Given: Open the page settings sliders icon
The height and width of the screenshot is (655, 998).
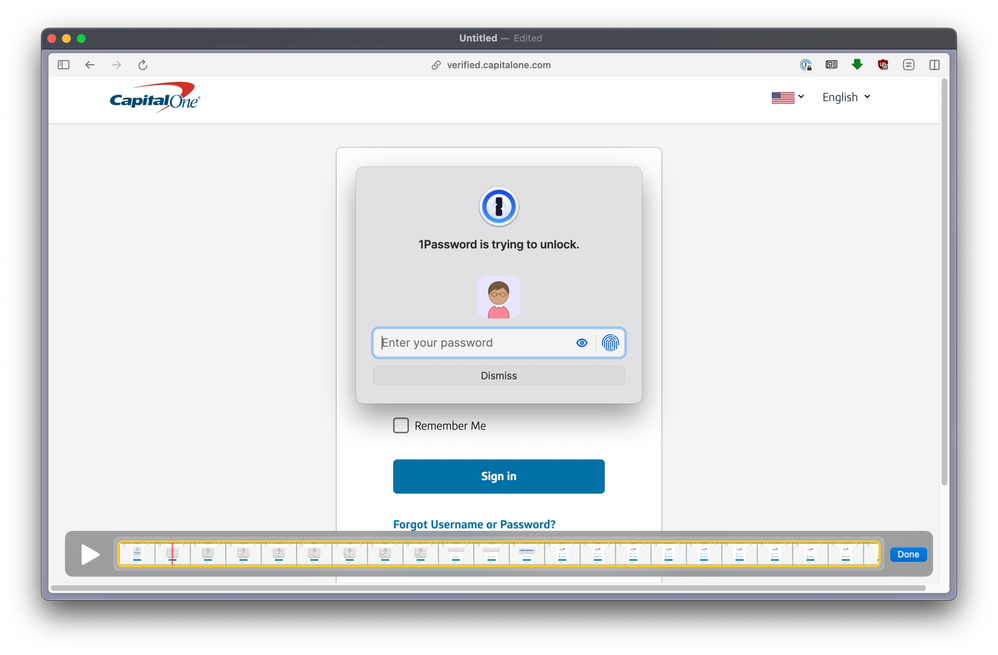Looking at the screenshot, I should point(909,65).
